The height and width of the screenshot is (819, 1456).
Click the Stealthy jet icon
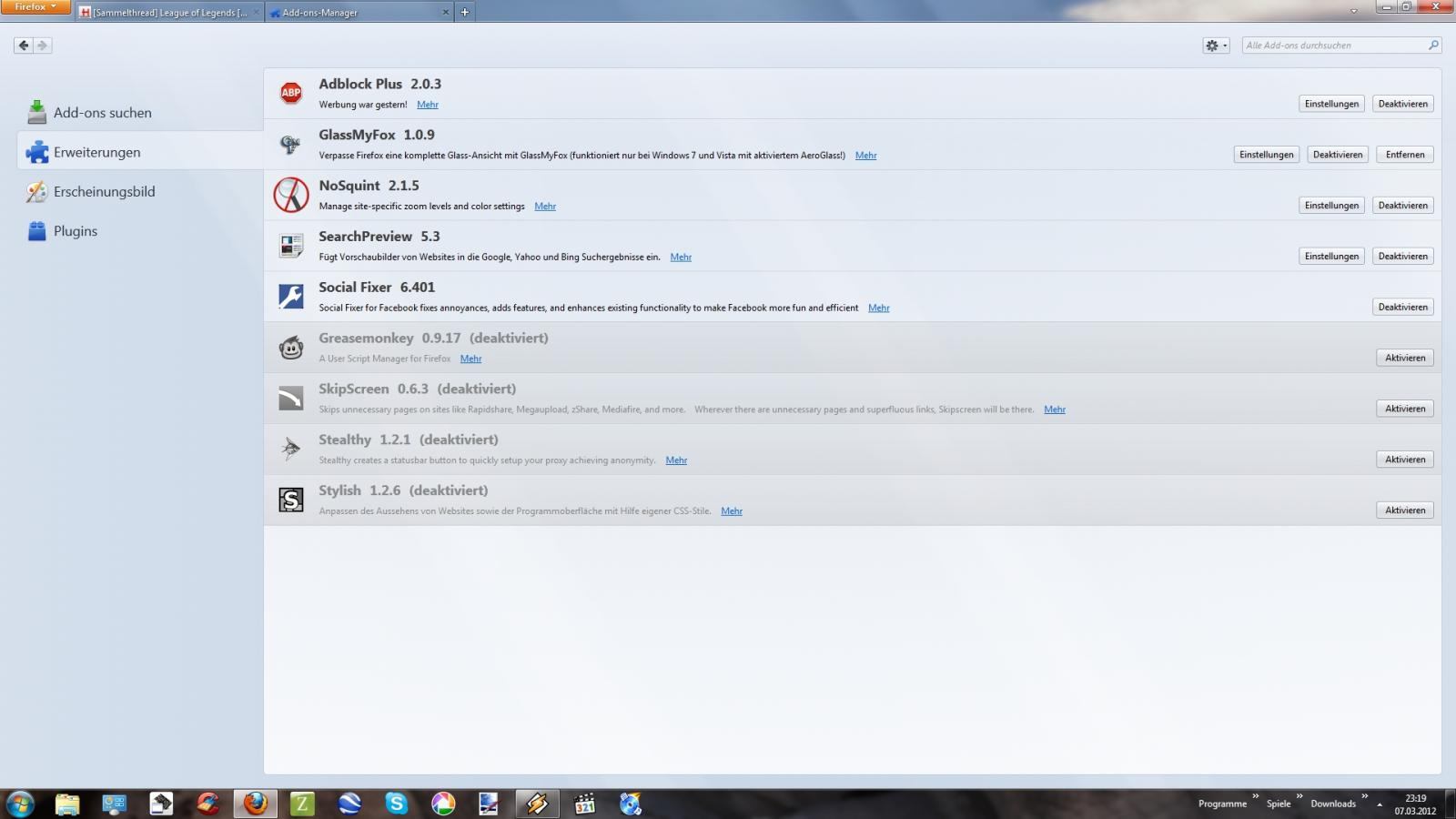pyautogui.click(x=291, y=450)
